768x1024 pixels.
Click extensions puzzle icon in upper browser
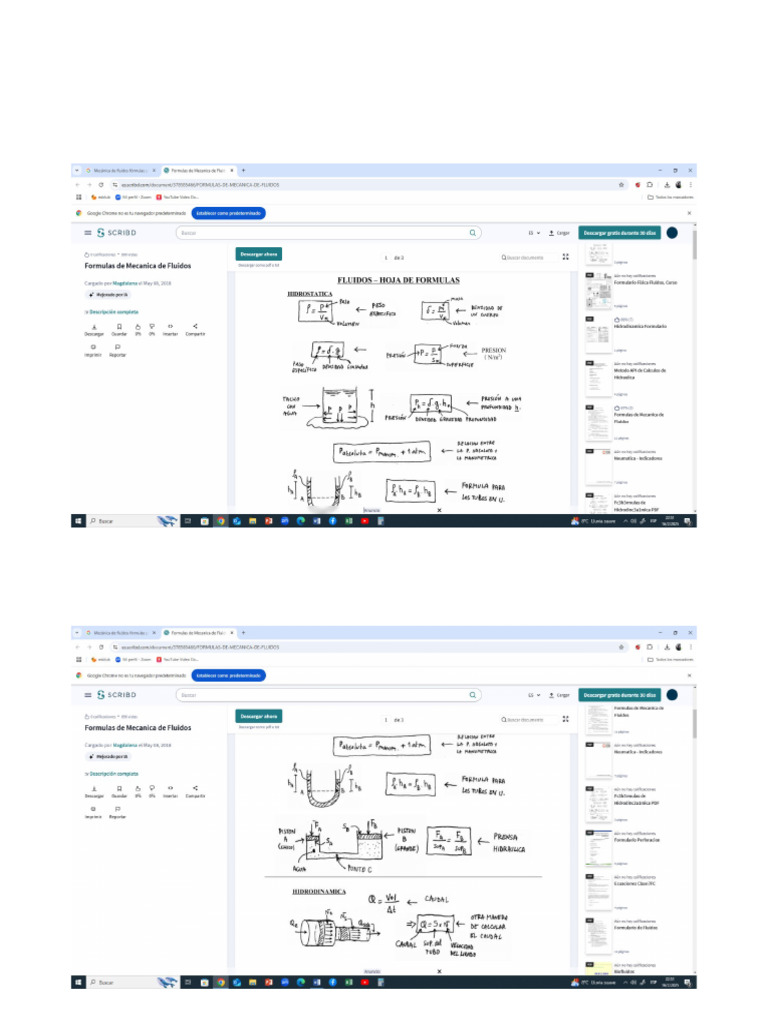click(x=650, y=185)
